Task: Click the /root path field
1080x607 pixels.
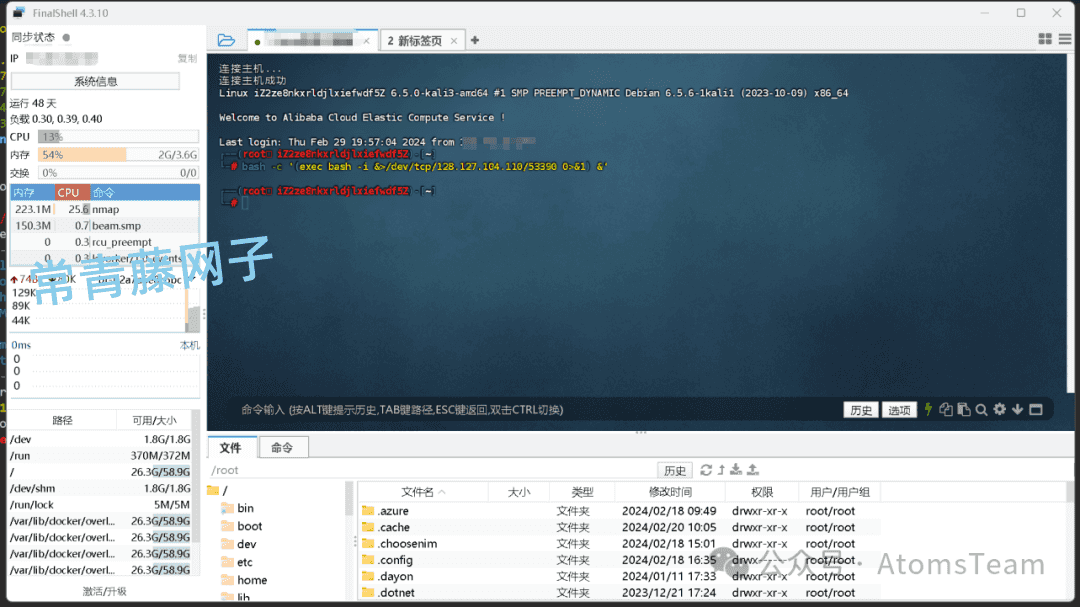Action: (x=433, y=471)
